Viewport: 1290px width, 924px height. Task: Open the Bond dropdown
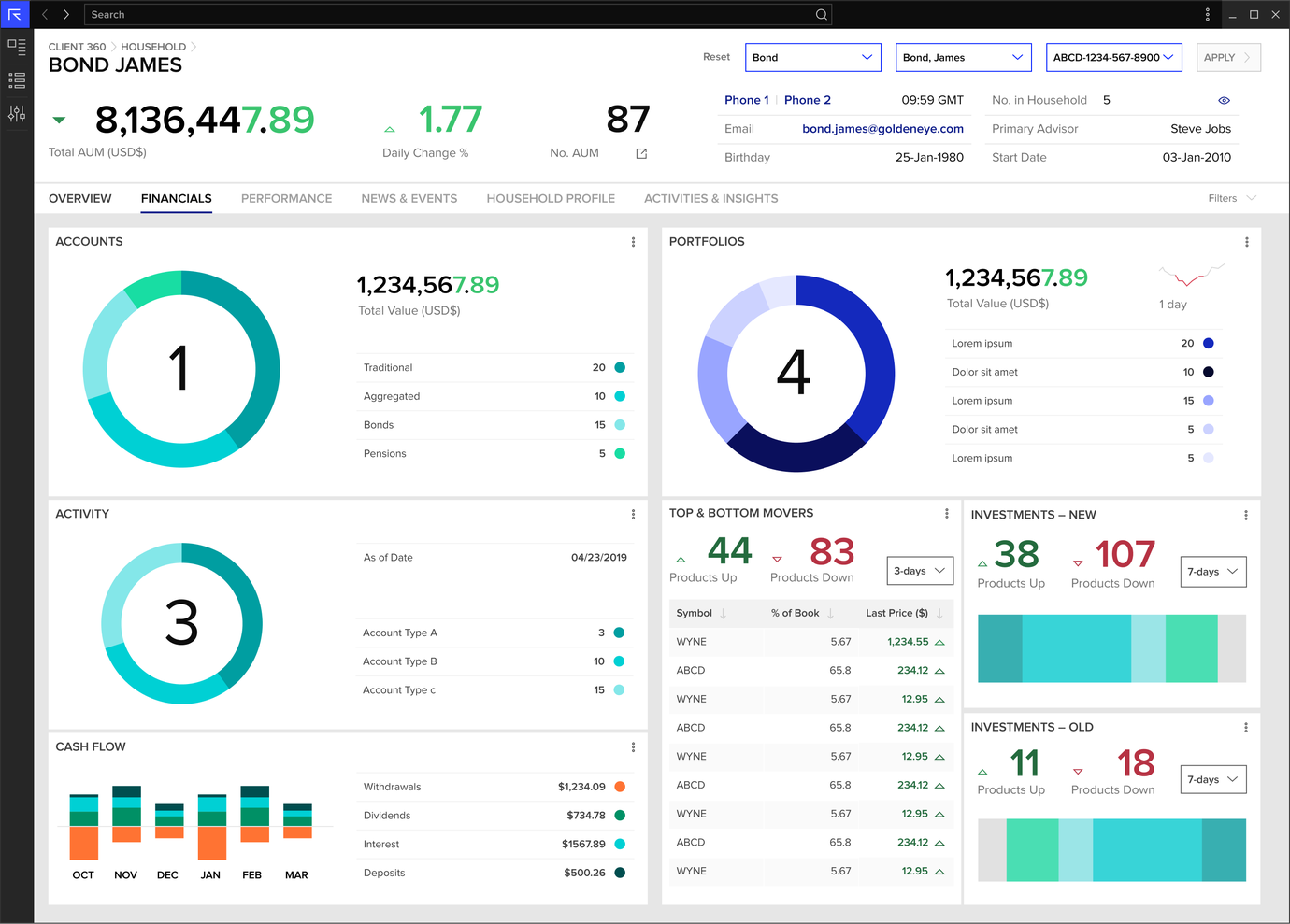pyautogui.click(x=813, y=57)
